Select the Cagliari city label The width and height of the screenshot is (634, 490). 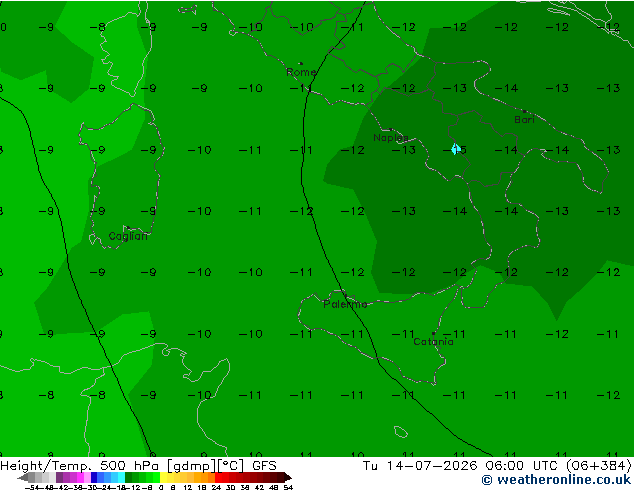[128, 236]
